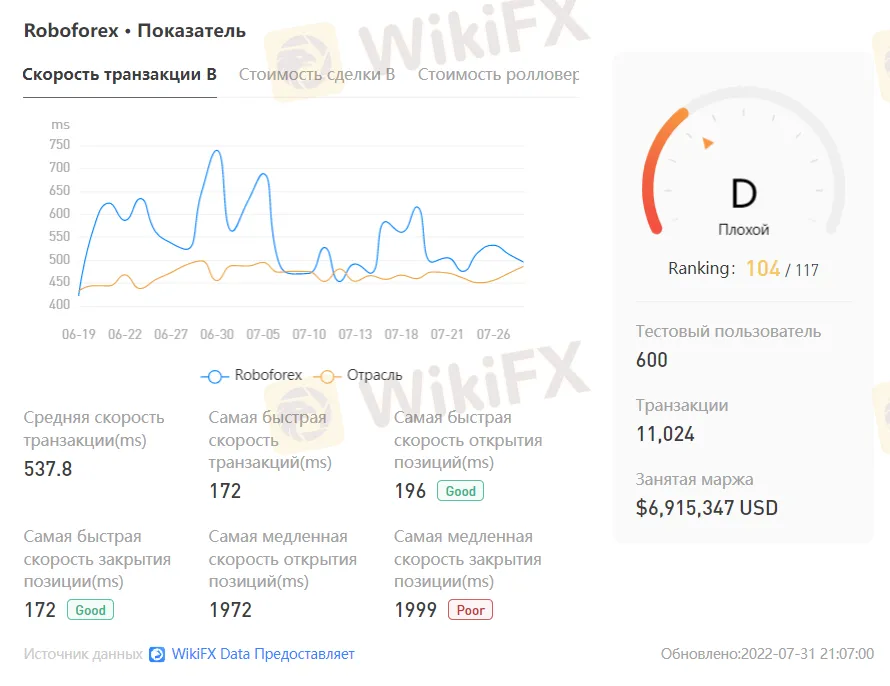Click the orange gauge pointer arrow
The height and width of the screenshot is (686, 890).
pos(707,142)
